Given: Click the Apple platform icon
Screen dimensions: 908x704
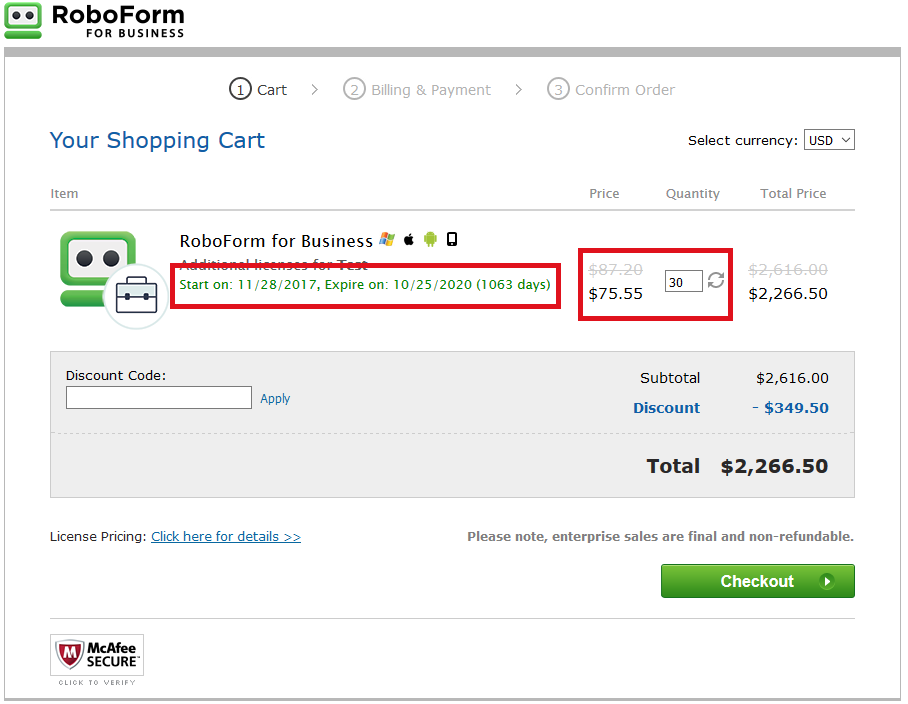Looking at the screenshot, I should [x=409, y=239].
